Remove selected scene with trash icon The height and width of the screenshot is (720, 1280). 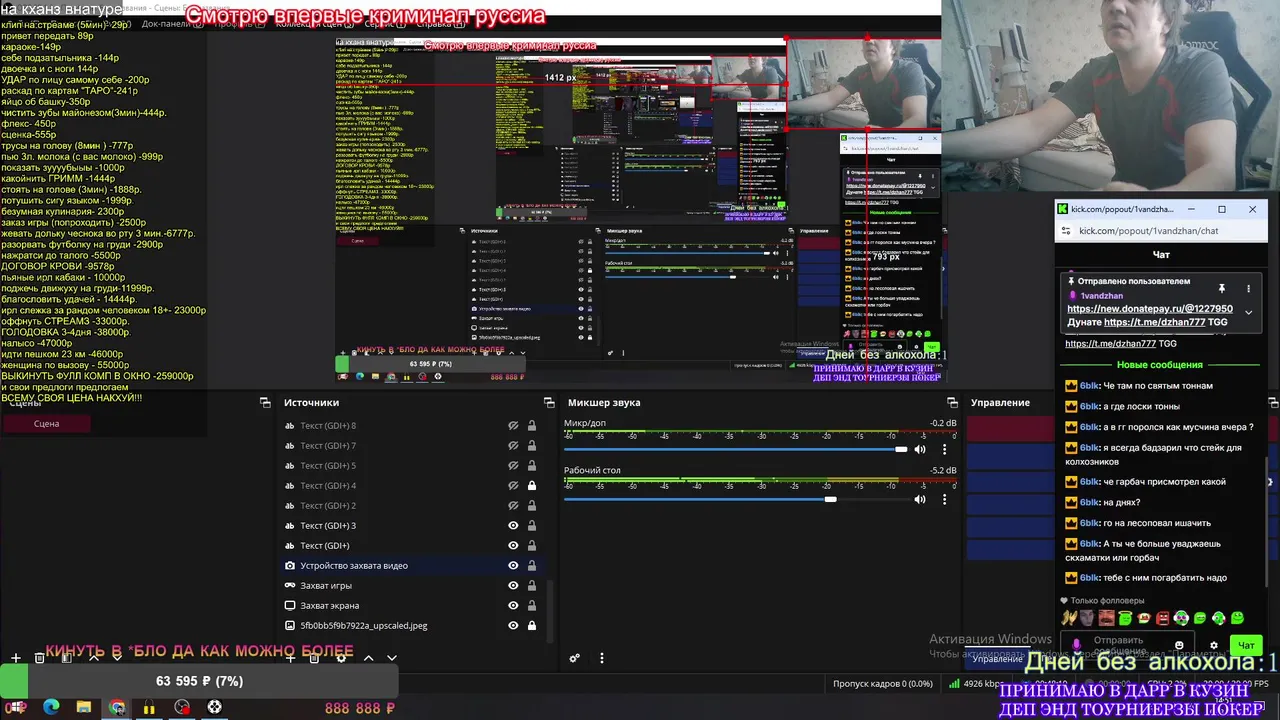click(40, 658)
